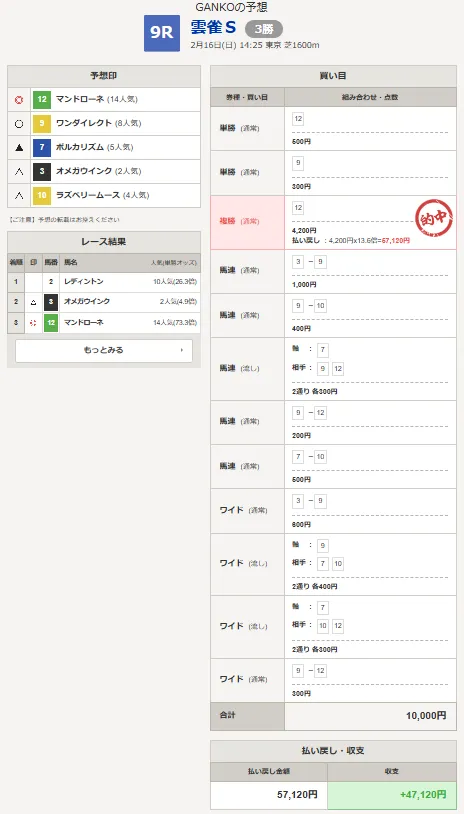The image size is (464, 814).
Task: Select horse name マンドローネ in 予想印 list
Action: pos(80,99)
